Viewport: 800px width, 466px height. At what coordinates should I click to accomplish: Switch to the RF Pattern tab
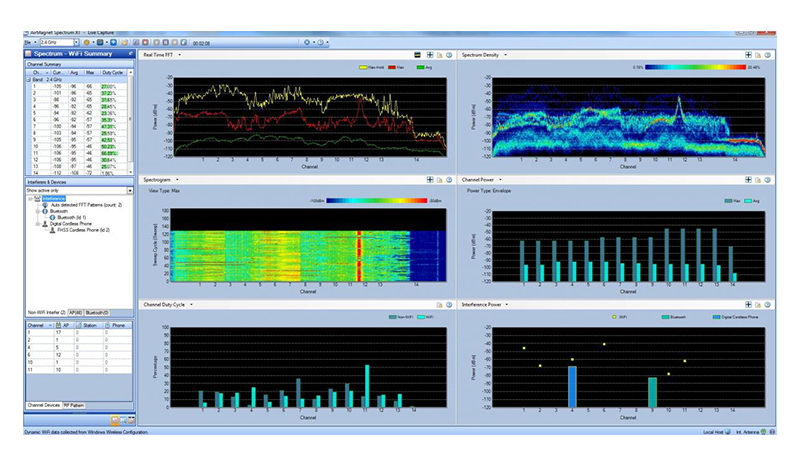coord(74,403)
